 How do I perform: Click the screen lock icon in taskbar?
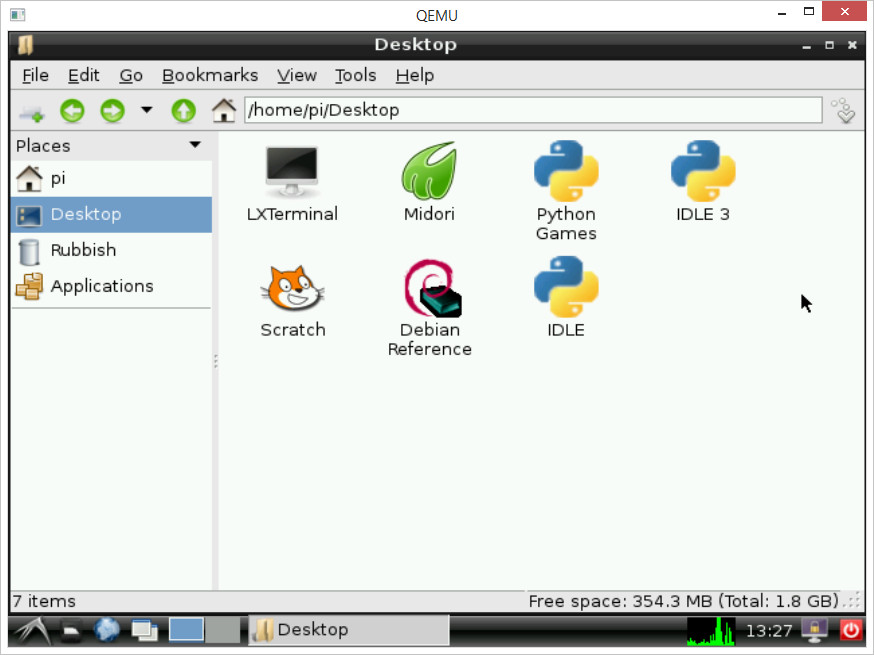click(x=814, y=630)
